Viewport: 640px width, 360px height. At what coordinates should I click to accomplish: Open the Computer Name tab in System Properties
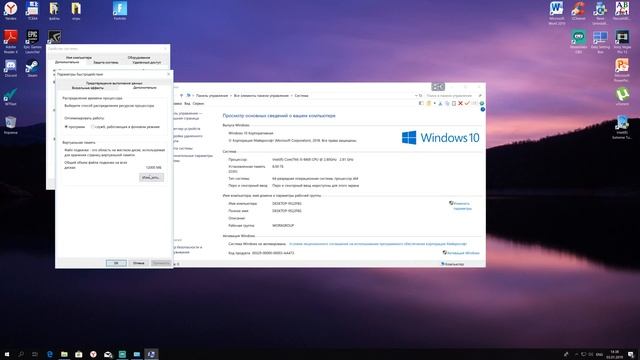(x=79, y=58)
